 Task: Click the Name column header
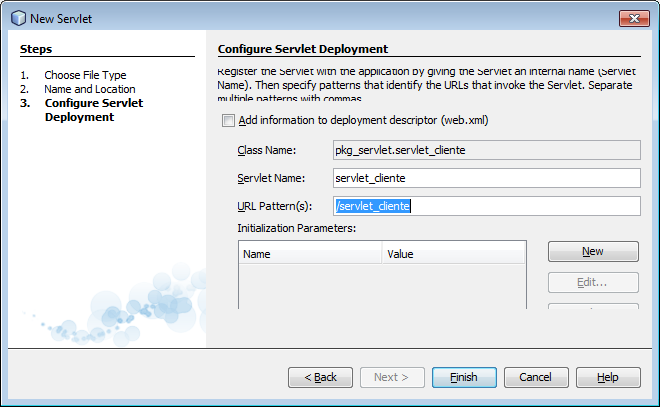point(310,255)
